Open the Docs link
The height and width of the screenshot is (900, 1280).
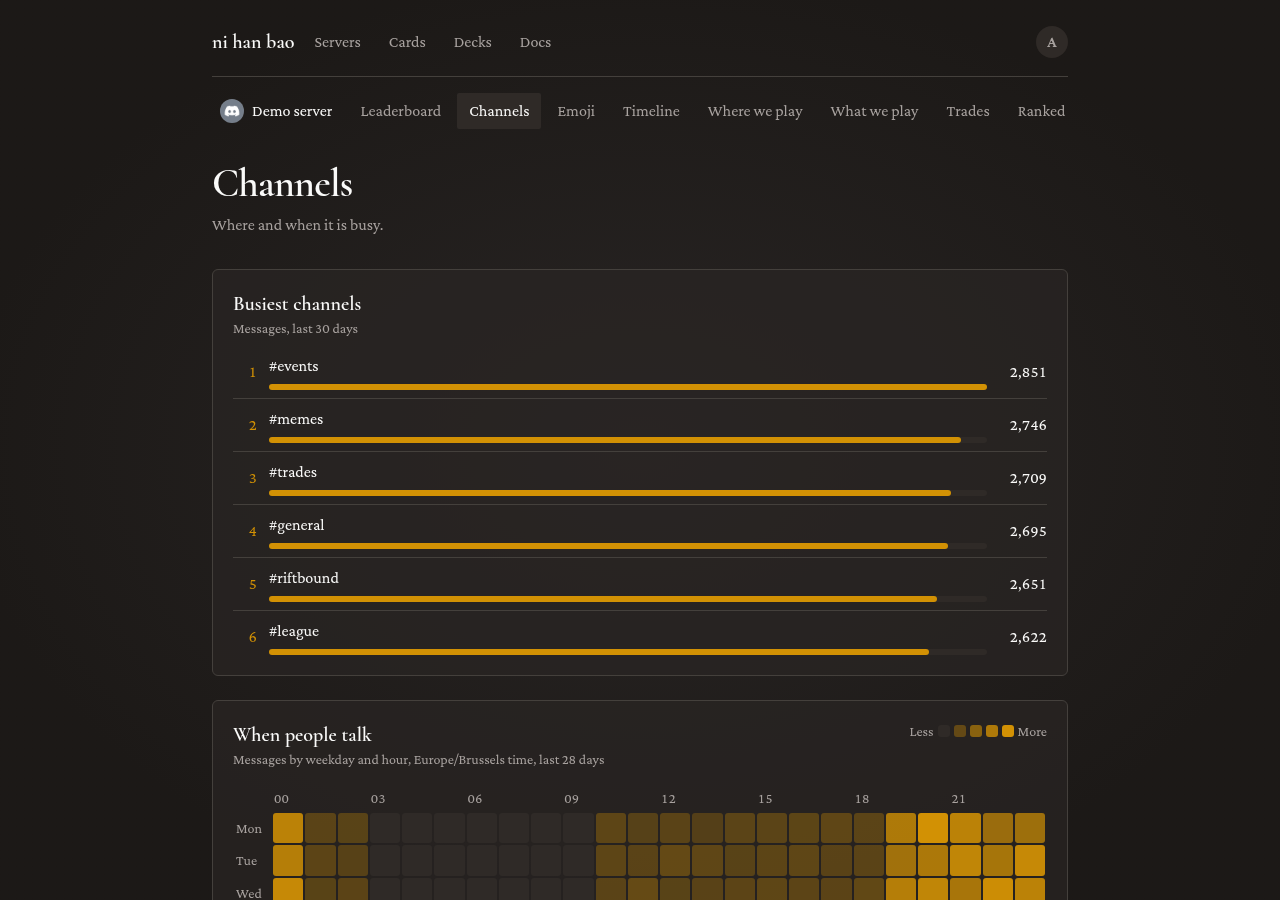coord(535,42)
